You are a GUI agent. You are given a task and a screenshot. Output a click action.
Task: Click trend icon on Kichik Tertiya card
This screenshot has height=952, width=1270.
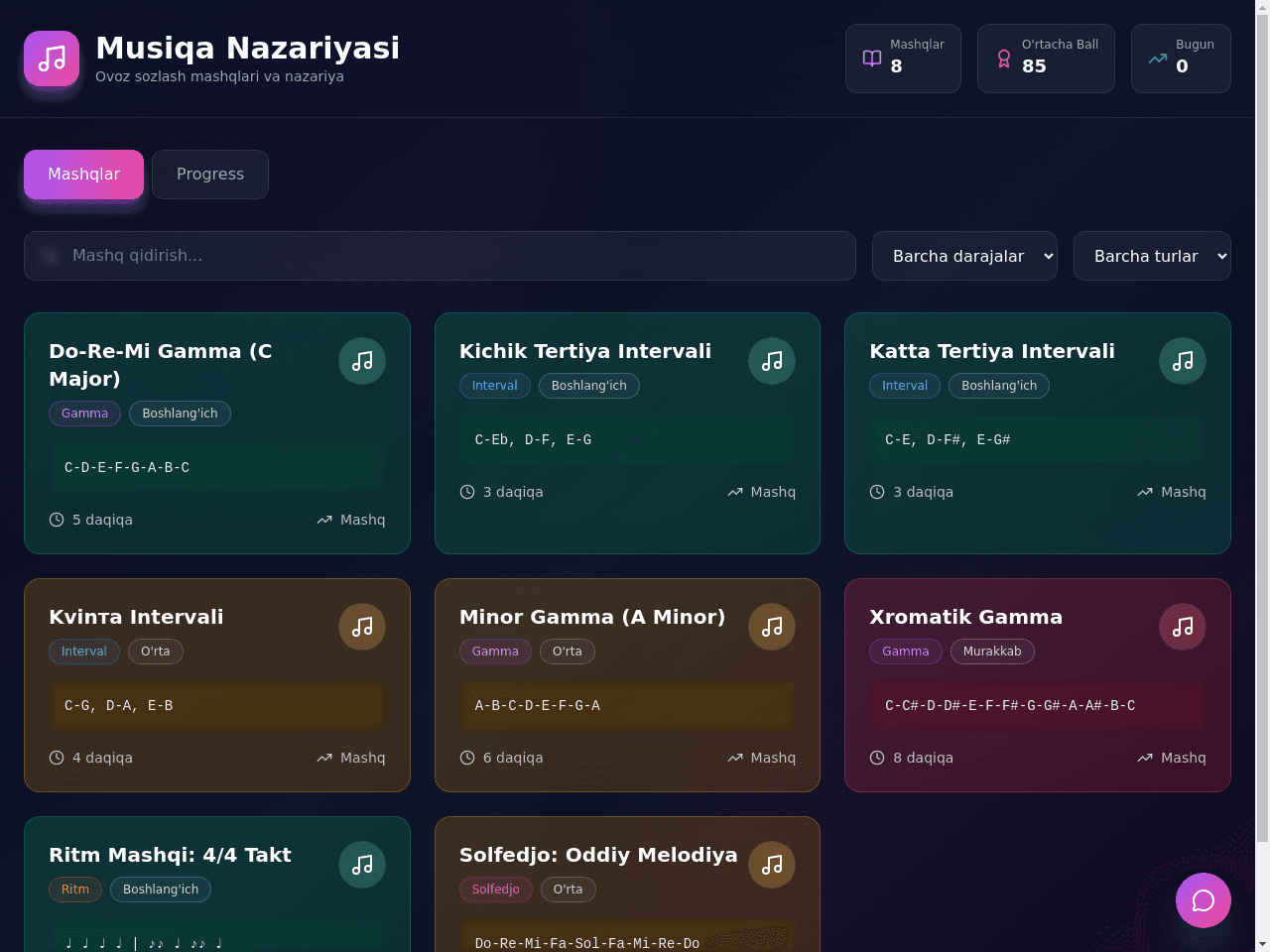pos(735,492)
